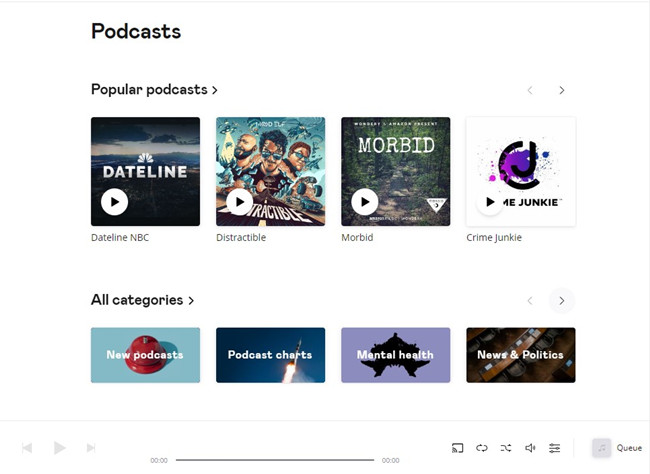Open the Podcast charts category
This screenshot has width=650, height=474.
click(x=271, y=355)
